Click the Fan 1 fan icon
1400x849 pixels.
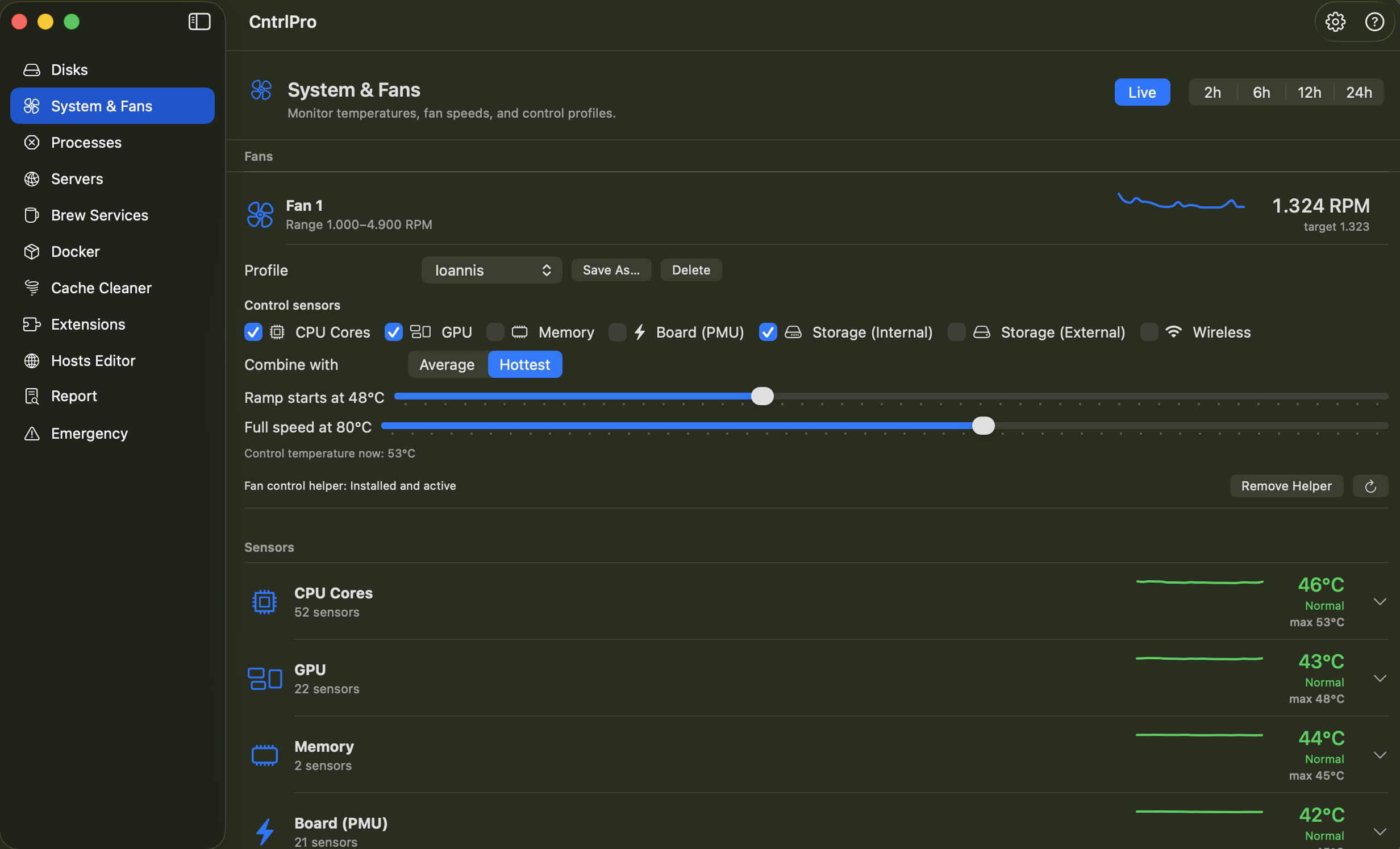260,214
